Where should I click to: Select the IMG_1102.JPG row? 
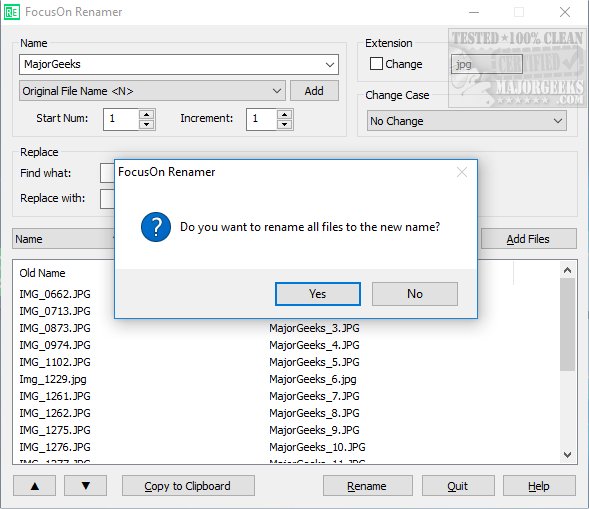(55, 362)
